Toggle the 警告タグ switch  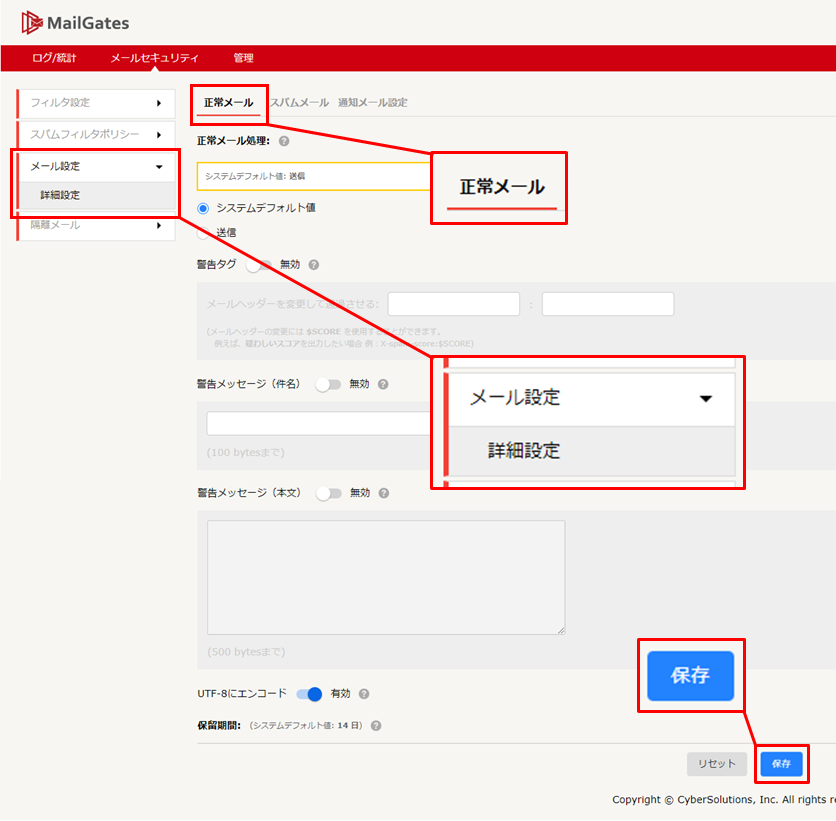259,265
